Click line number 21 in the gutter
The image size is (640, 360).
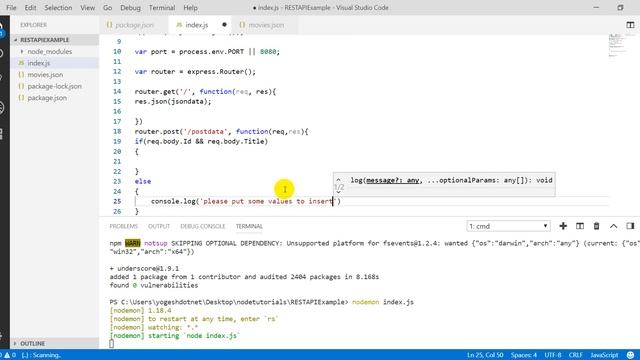pos(117,161)
